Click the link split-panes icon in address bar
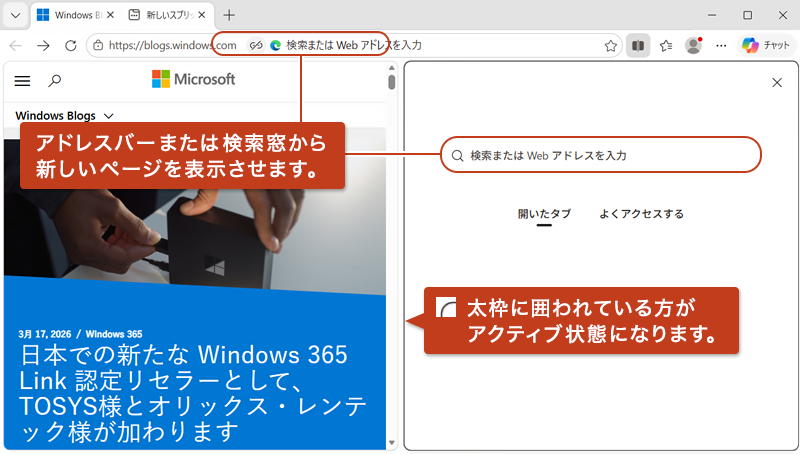This screenshot has height=454, width=800. pos(256,45)
